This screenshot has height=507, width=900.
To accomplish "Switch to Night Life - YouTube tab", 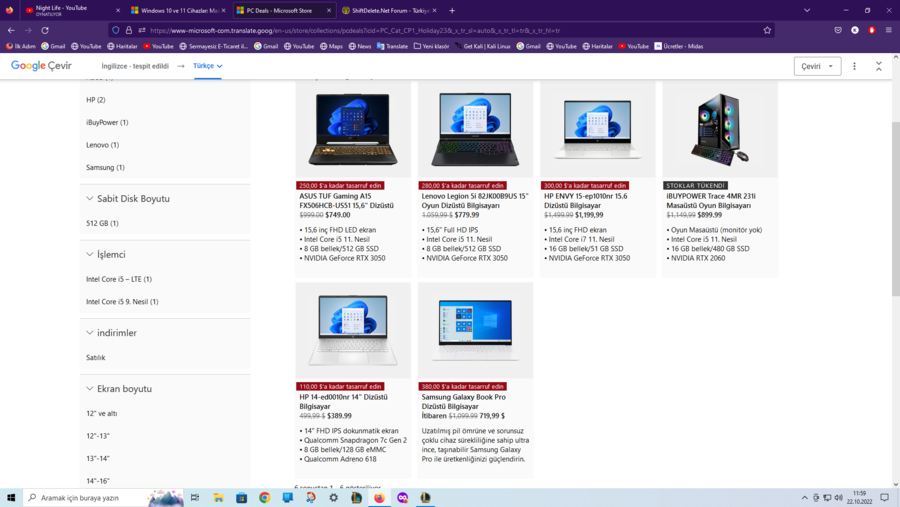I will [x=68, y=10].
